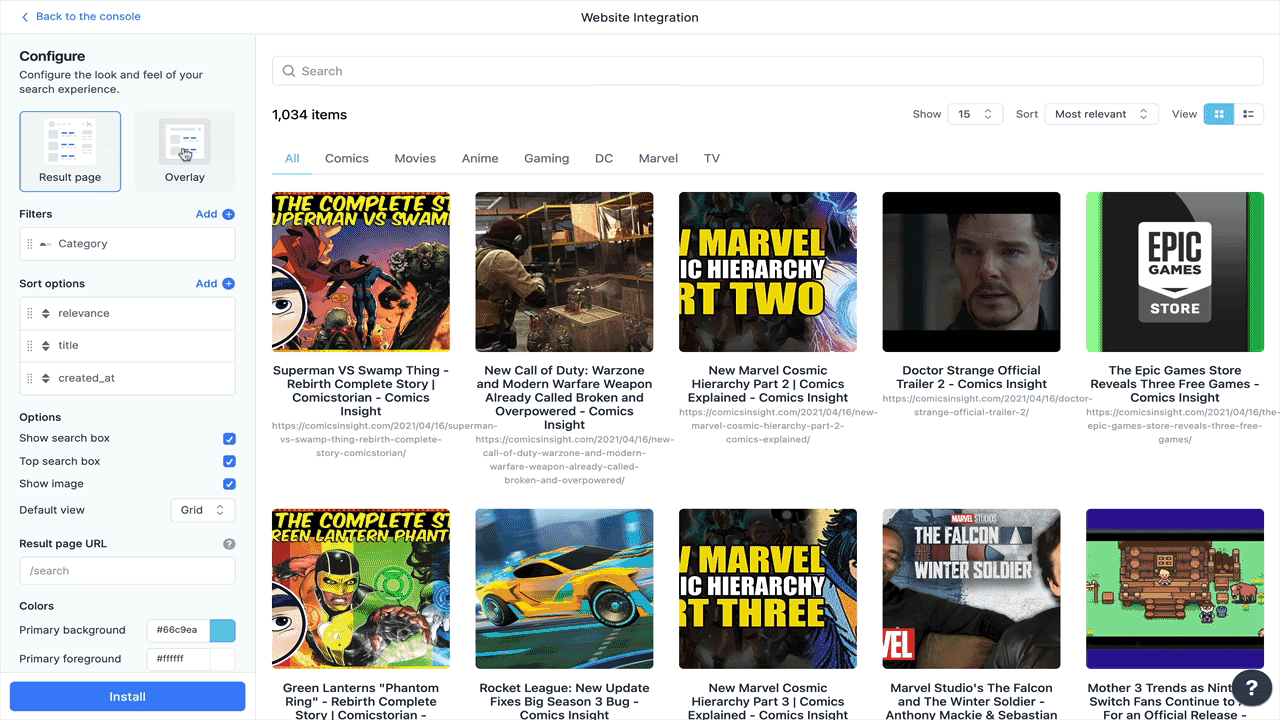This screenshot has width=1280, height=720.
Task: Switch to list view icon
Action: [x=1248, y=114]
